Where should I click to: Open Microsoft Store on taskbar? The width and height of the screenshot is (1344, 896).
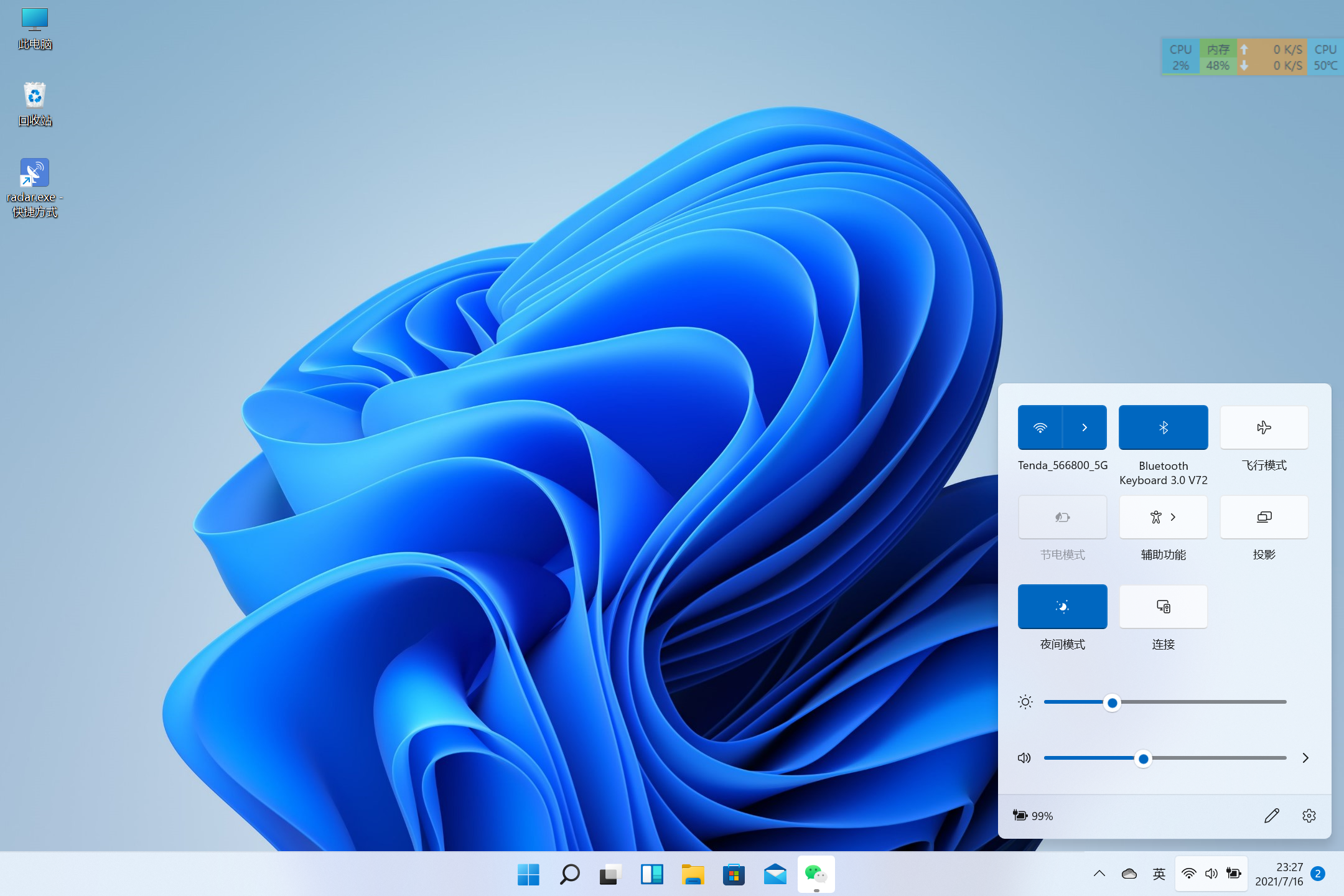(x=734, y=874)
